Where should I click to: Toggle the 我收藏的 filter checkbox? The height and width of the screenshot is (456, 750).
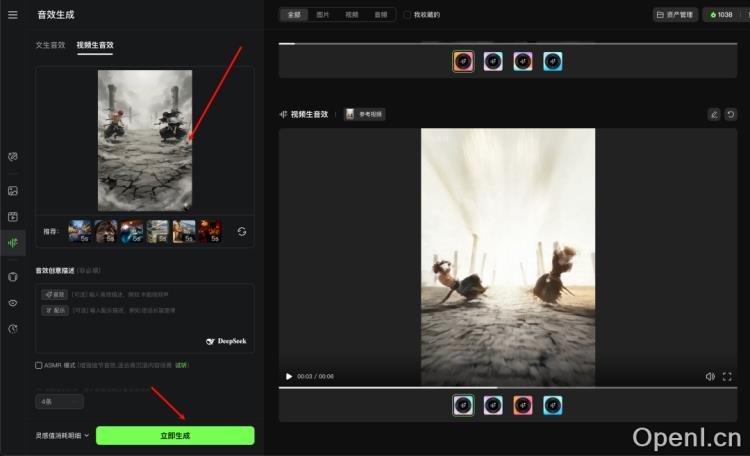(407, 15)
